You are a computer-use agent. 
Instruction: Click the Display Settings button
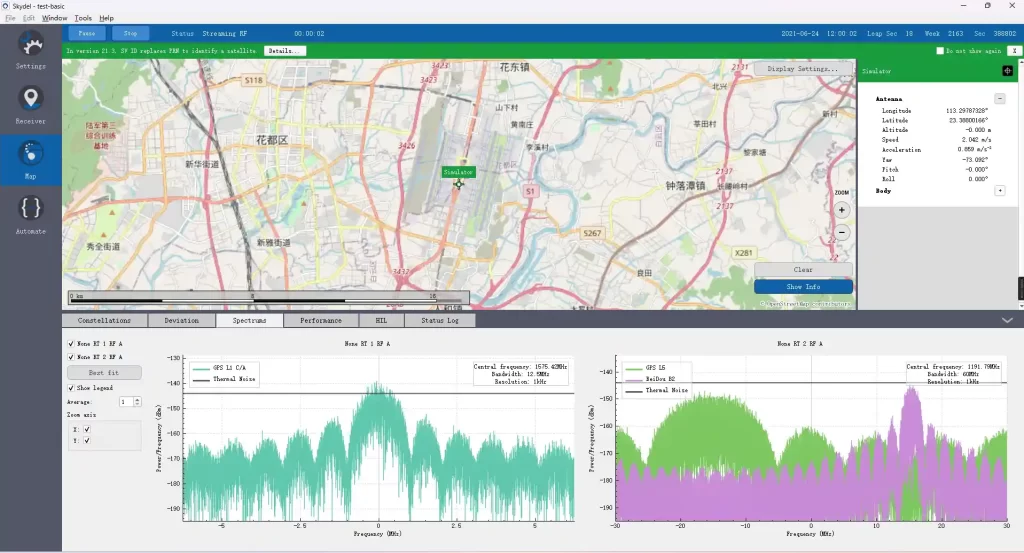click(x=803, y=69)
